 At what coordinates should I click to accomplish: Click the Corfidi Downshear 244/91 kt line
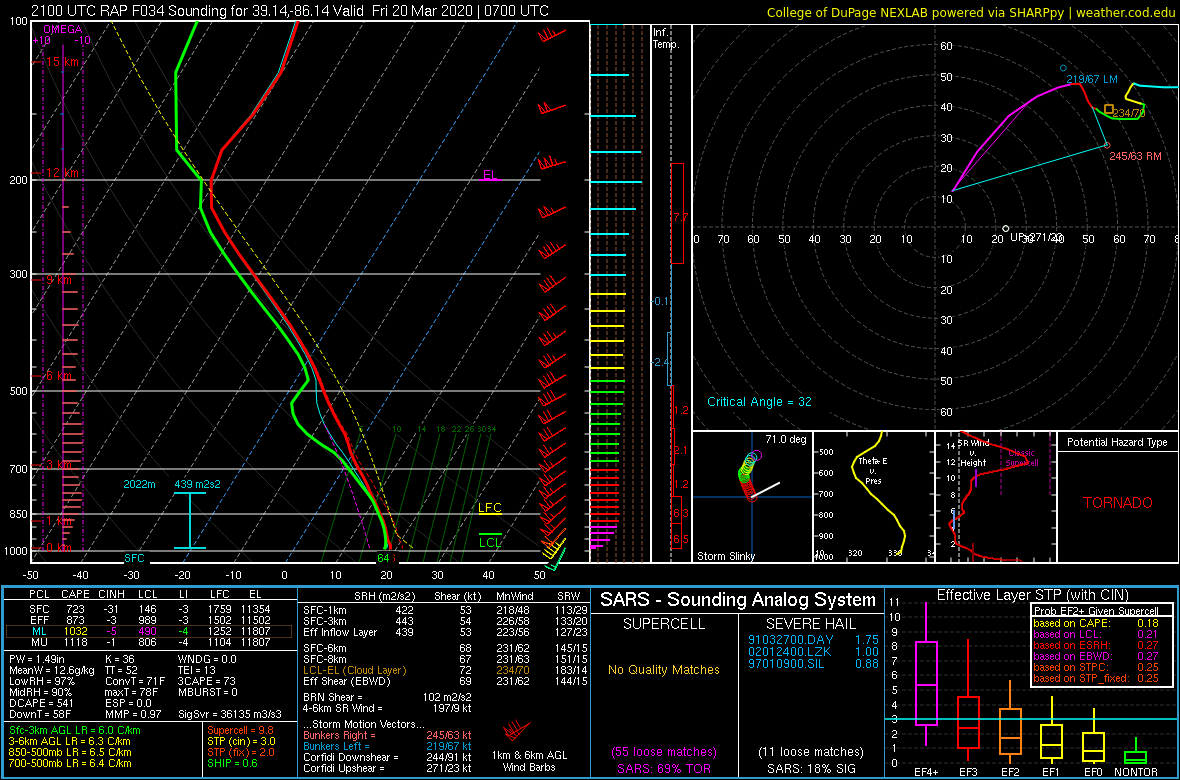[387, 757]
